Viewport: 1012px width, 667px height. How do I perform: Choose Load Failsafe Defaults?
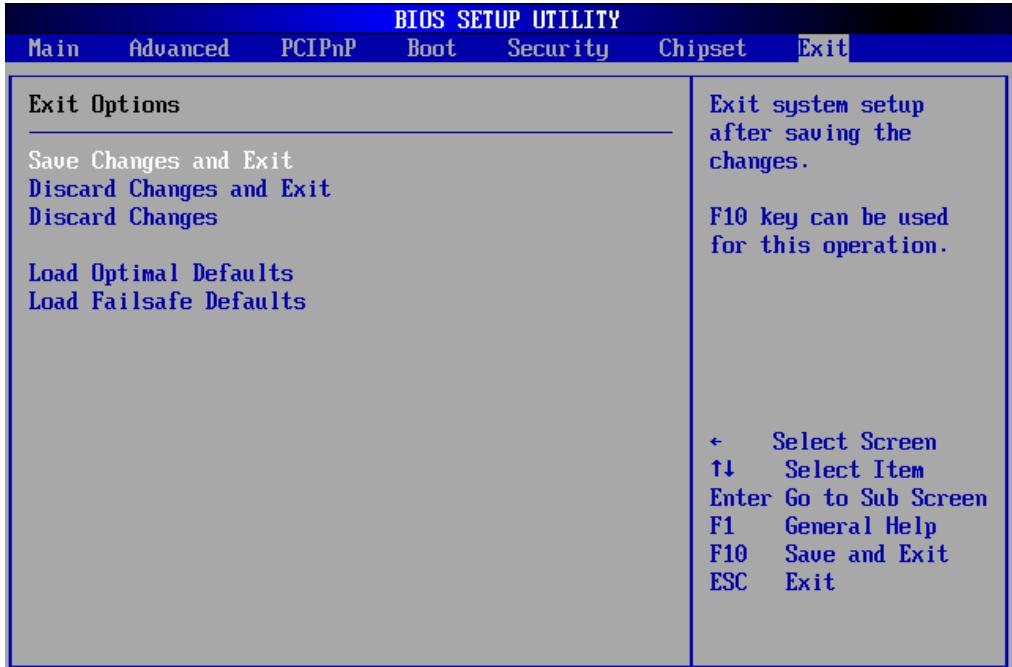[x=167, y=301]
